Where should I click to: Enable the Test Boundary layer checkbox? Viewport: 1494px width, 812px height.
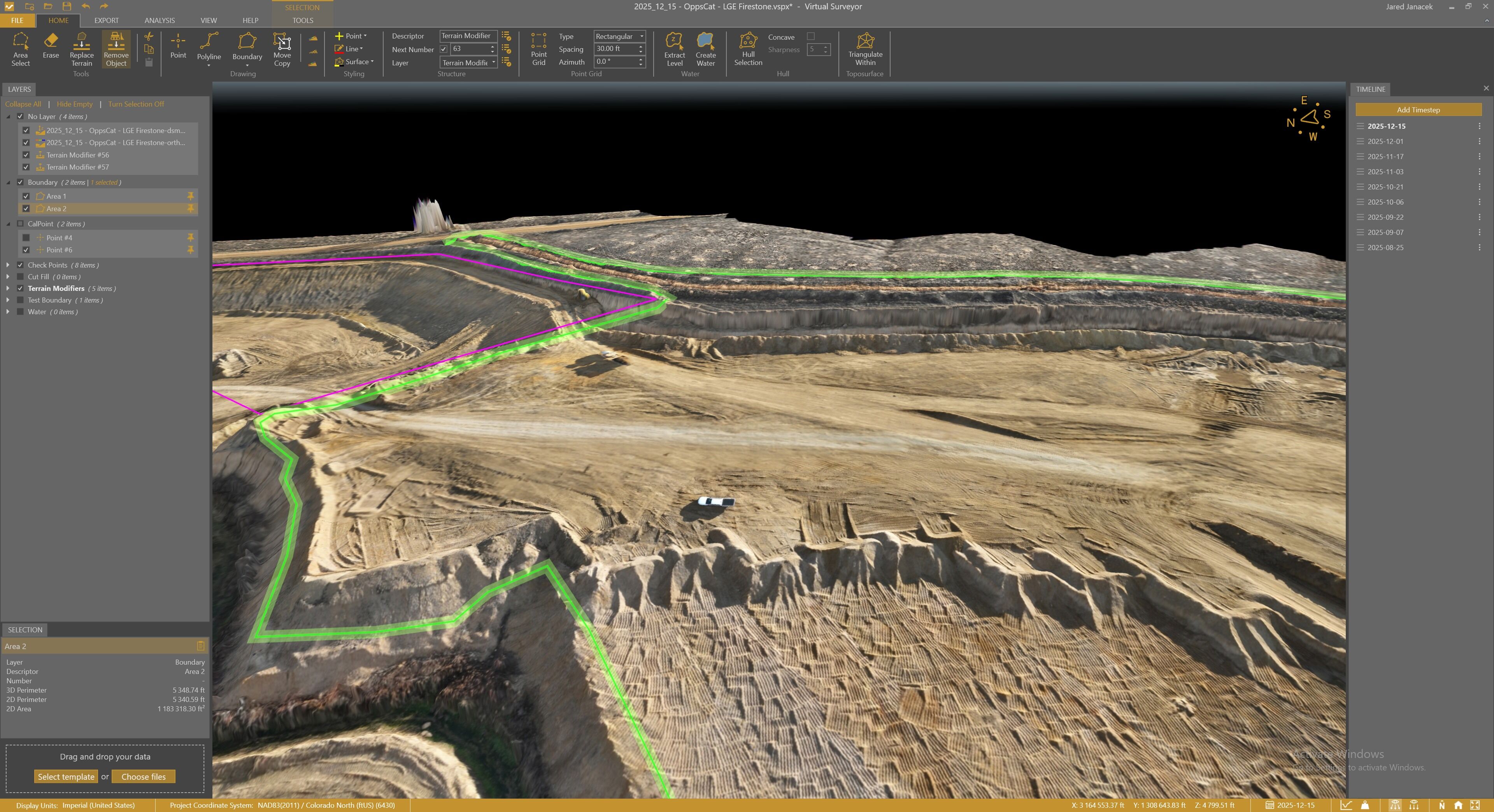[20, 300]
